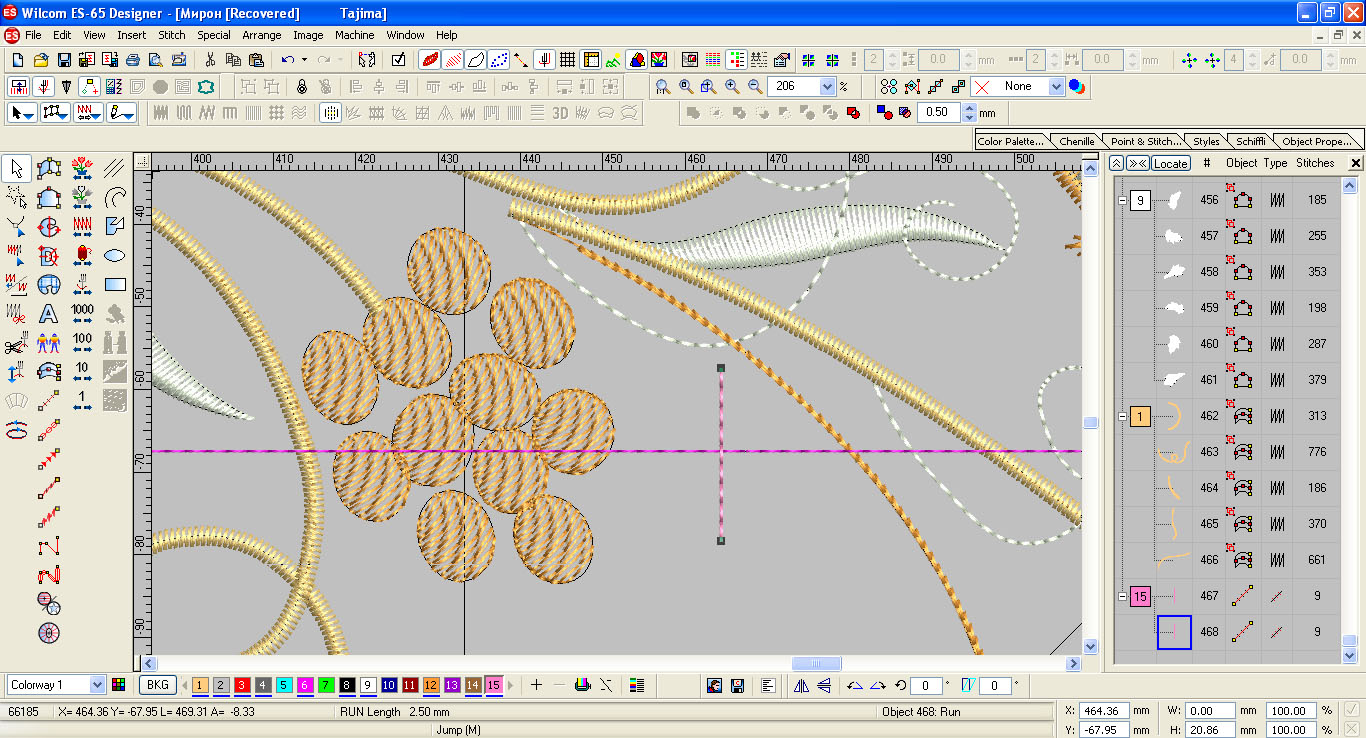The width and height of the screenshot is (1366, 738).
Task: Toggle the show outlines icon
Action: tap(476, 60)
